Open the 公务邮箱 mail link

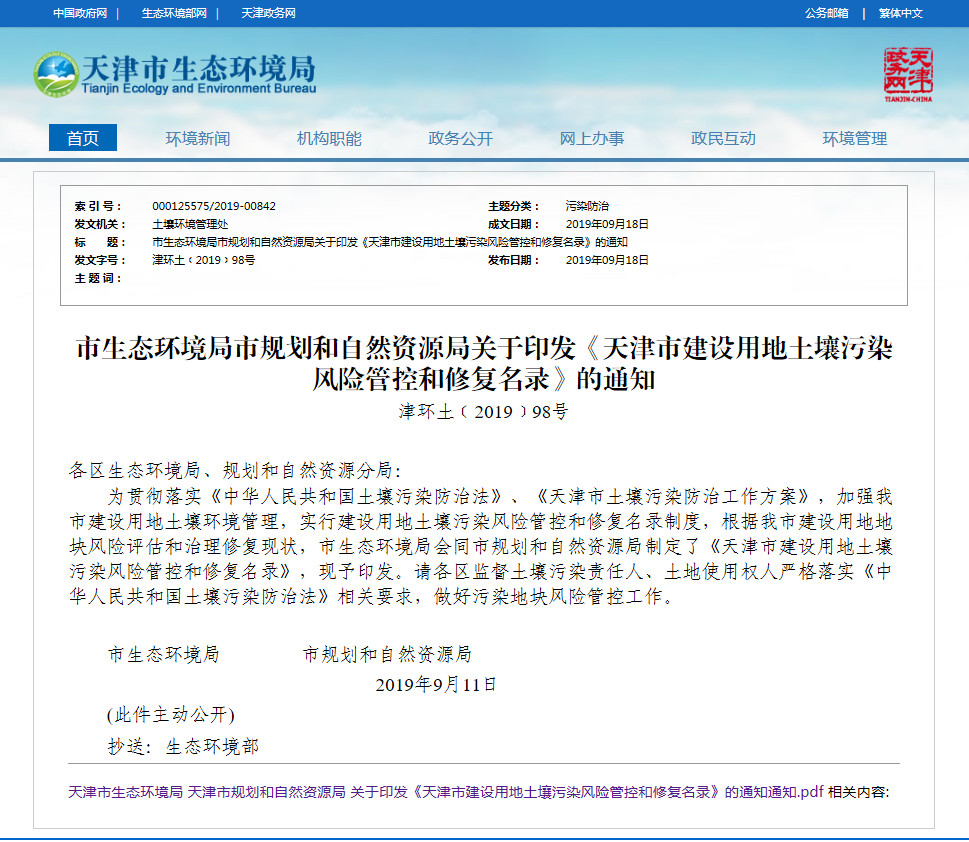coord(826,13)
